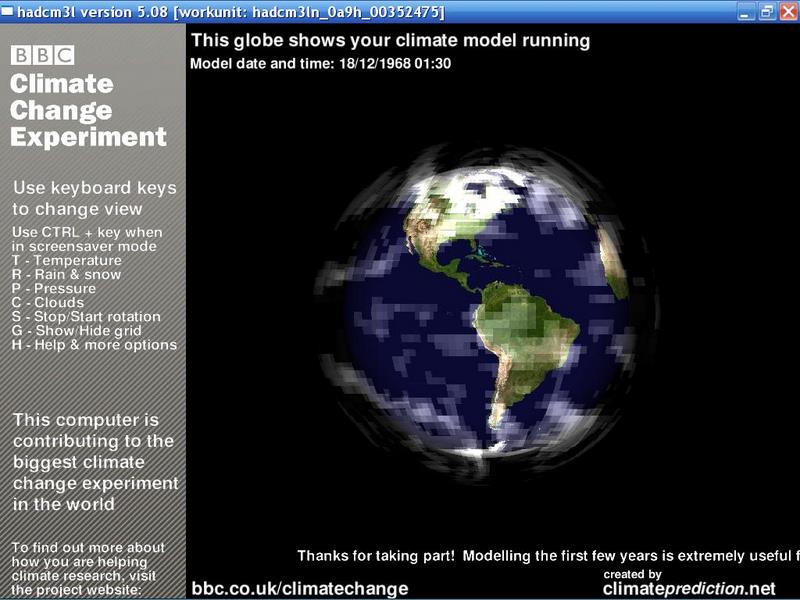The height and width of the screenshot is (600, 800).
Task: Click 'This computer is contributing' paragraph
Action: tap(95, 462)
